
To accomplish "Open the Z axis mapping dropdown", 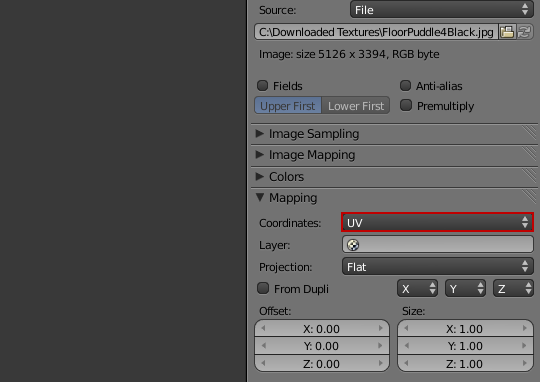I will pyautogui.click(x=513, y=288).
